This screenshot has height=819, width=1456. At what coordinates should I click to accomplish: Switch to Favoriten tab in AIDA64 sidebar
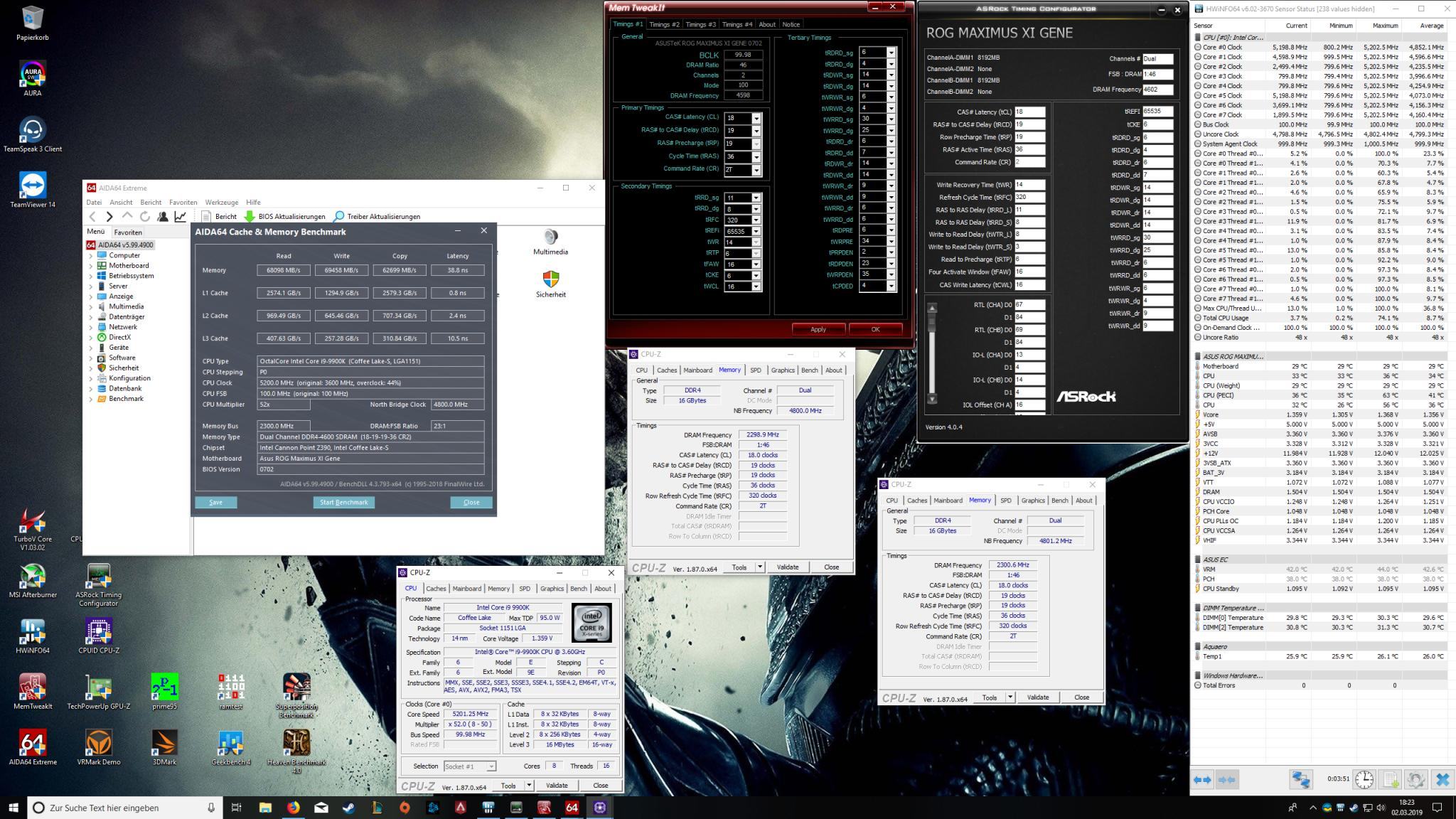tap(128, 232)
